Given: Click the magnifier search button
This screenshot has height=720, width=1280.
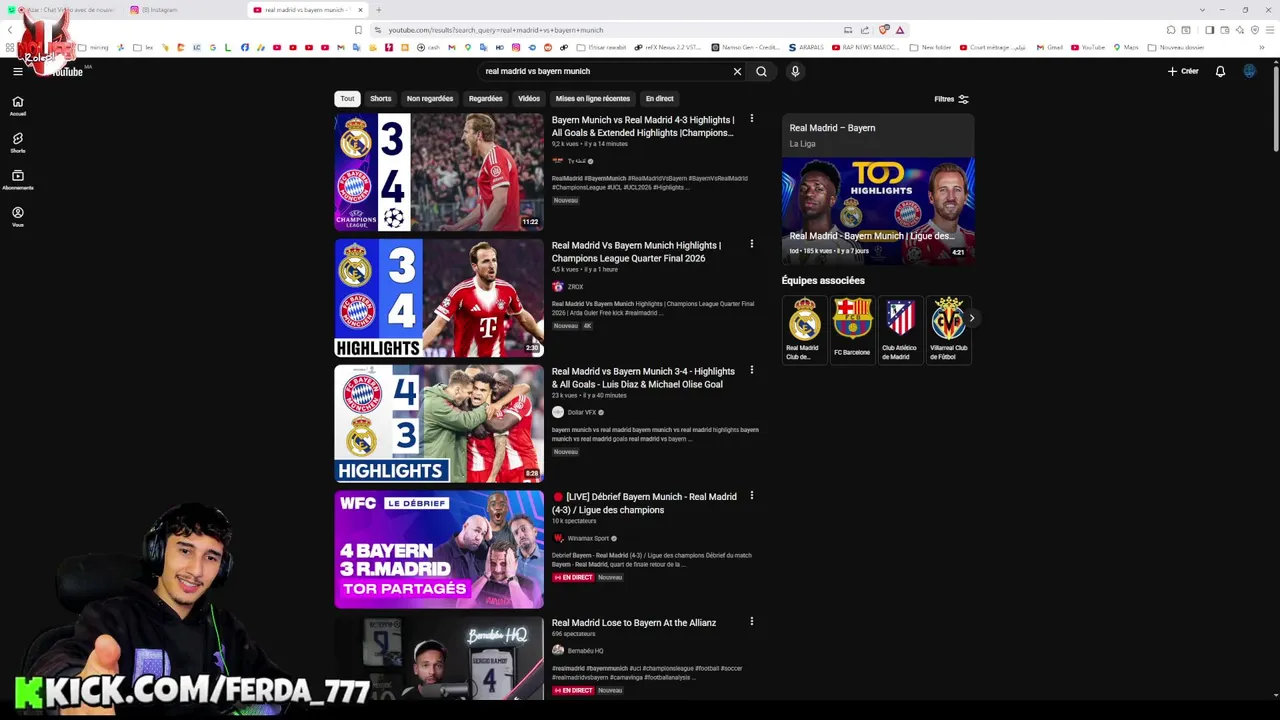Looking at the screenshot, I should 761,71.
